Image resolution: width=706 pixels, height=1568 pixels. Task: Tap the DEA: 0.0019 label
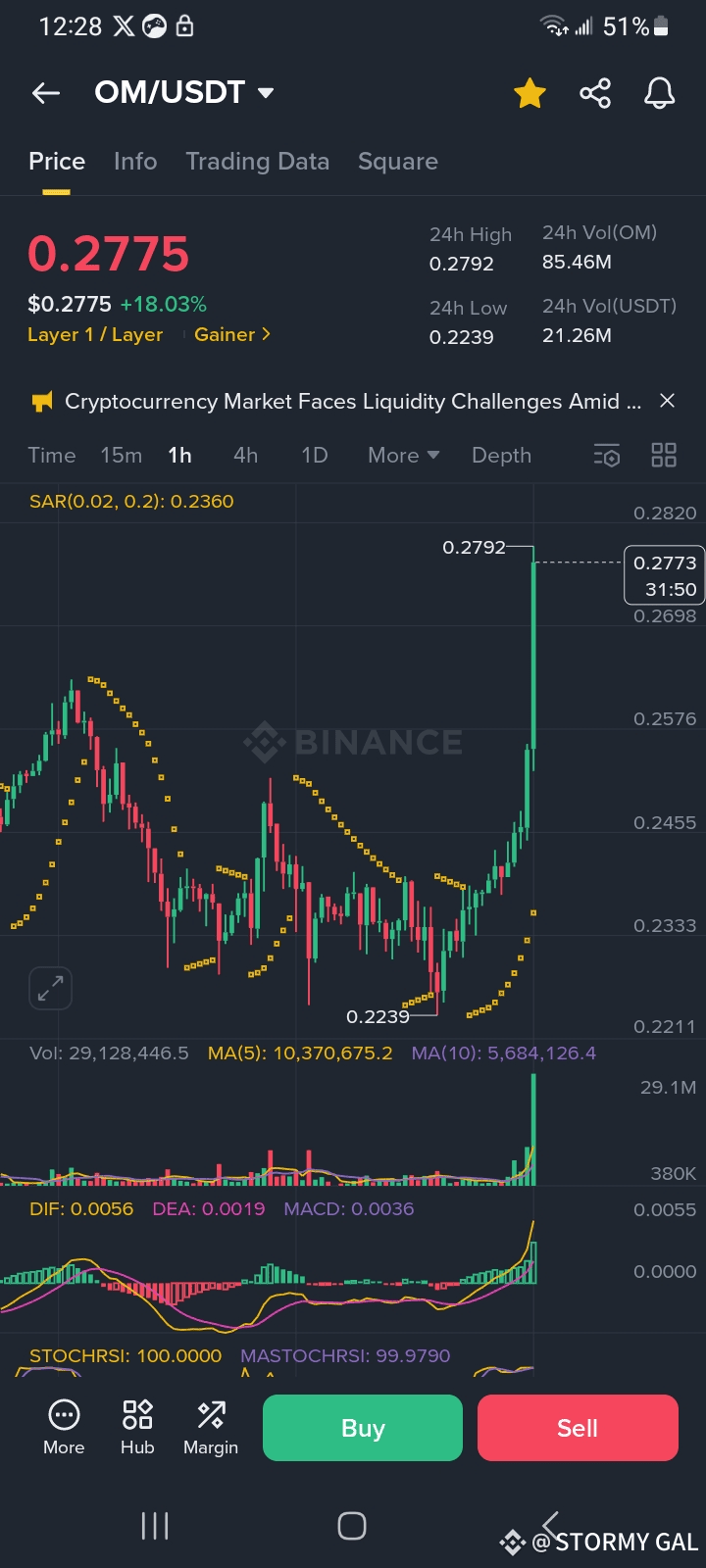click(x=209, y=1208)
